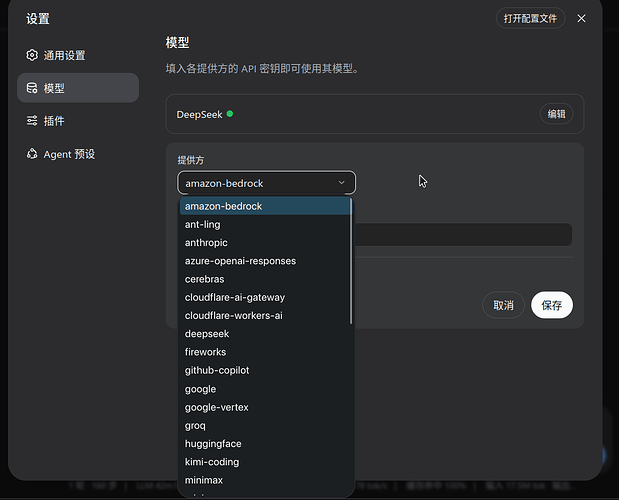This screenshot has width=619, height=500.
Task: Open the 通用设置 settings section
Action: pyautogui.click(x=78, y=55)
